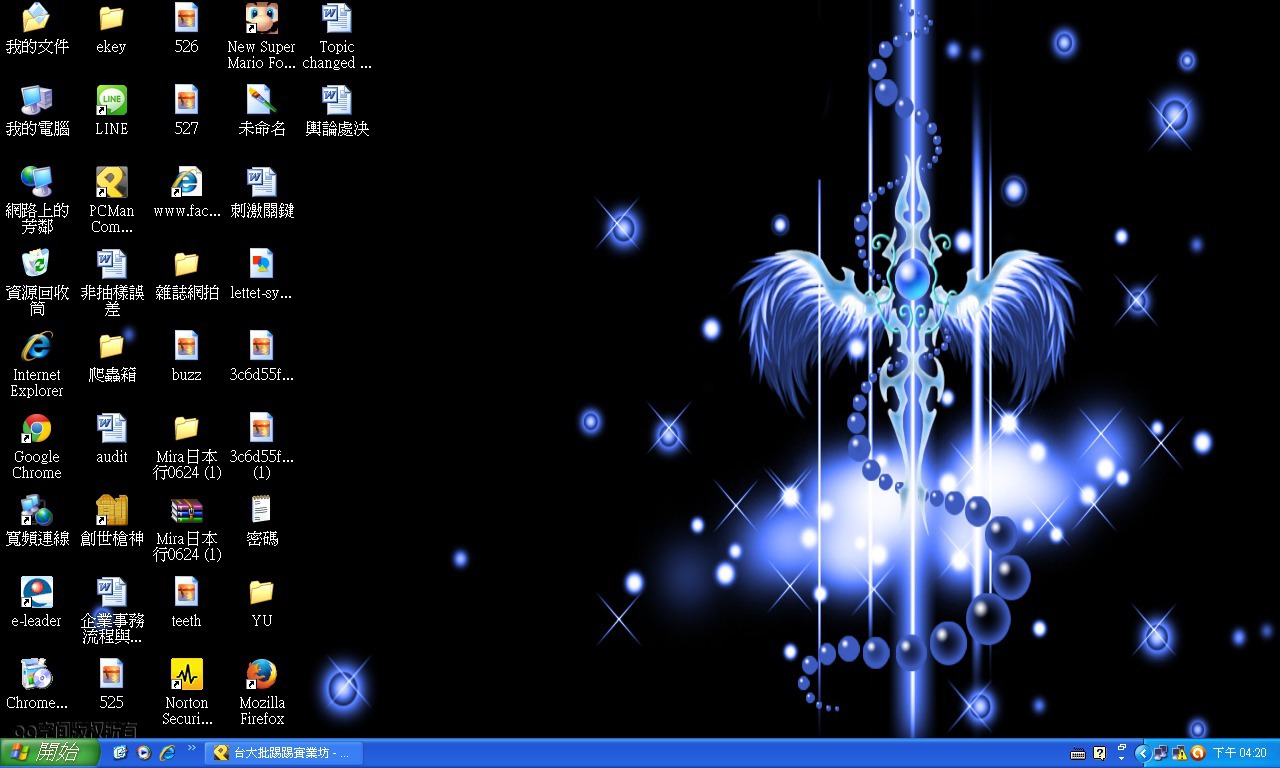
Task: Launch the media player Quick Launch icon
Action: pyautogui.click(x=144, y=753)
